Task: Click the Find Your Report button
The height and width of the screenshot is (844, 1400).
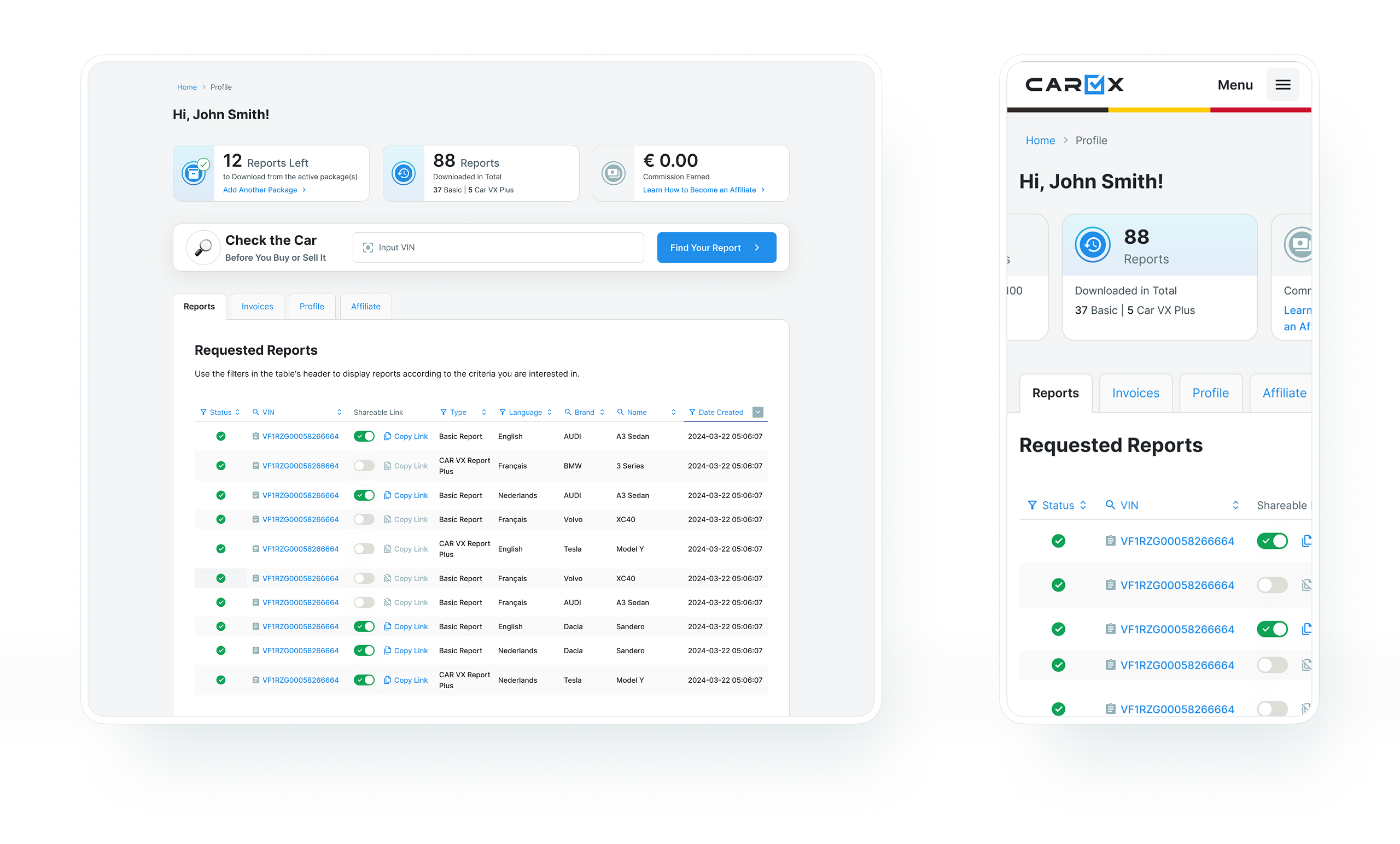Action: 716,248
